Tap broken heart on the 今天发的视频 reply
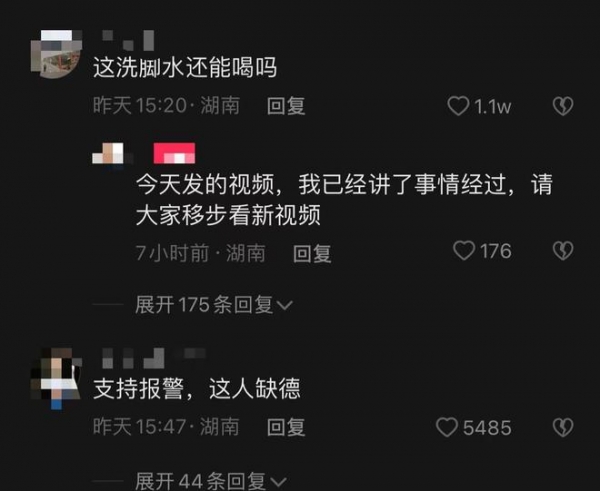Screen dimensions: 600x491 563,251
